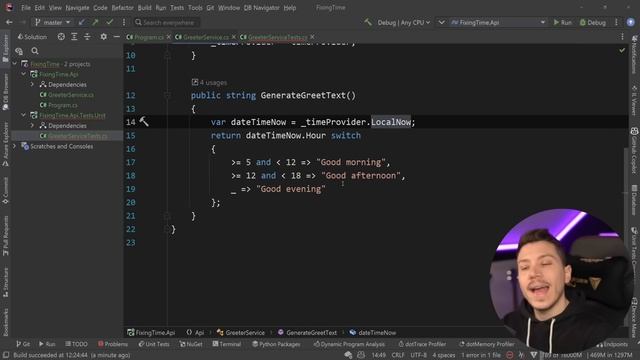
Task: Click the user avatar icon in toolbar
Action: coord(631,22)
